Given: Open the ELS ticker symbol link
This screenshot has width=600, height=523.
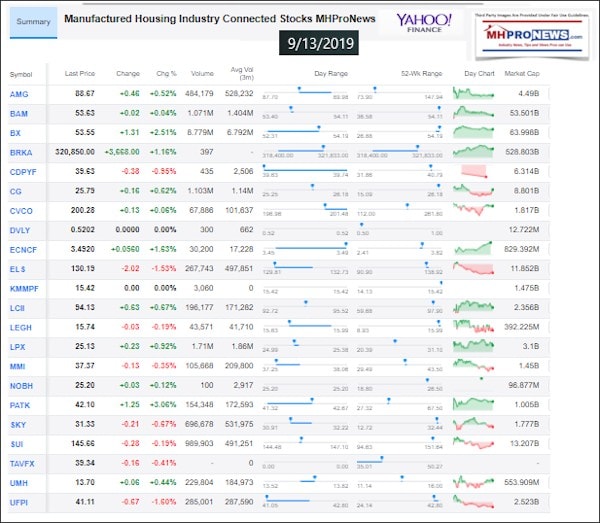Looking at the screenshot, I should coord(17,269).
